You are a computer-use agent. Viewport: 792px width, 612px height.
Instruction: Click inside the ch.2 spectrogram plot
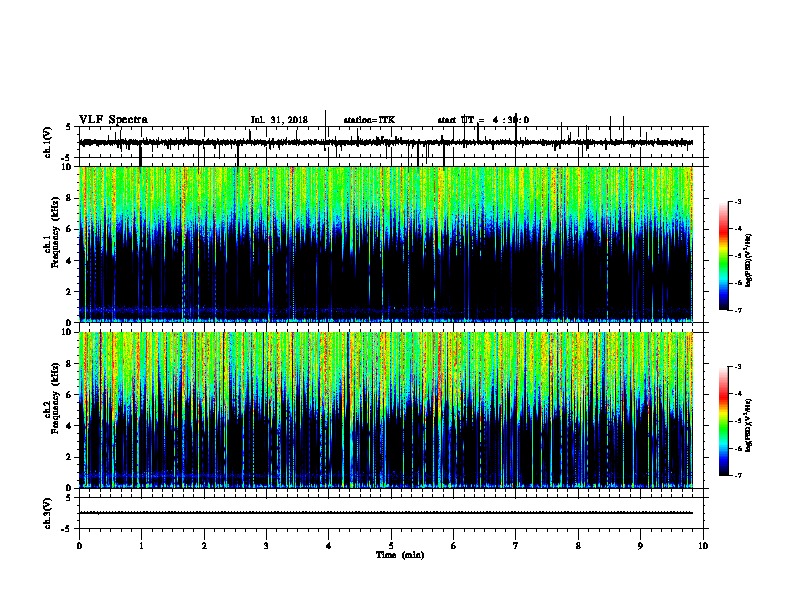pos(386,410)
